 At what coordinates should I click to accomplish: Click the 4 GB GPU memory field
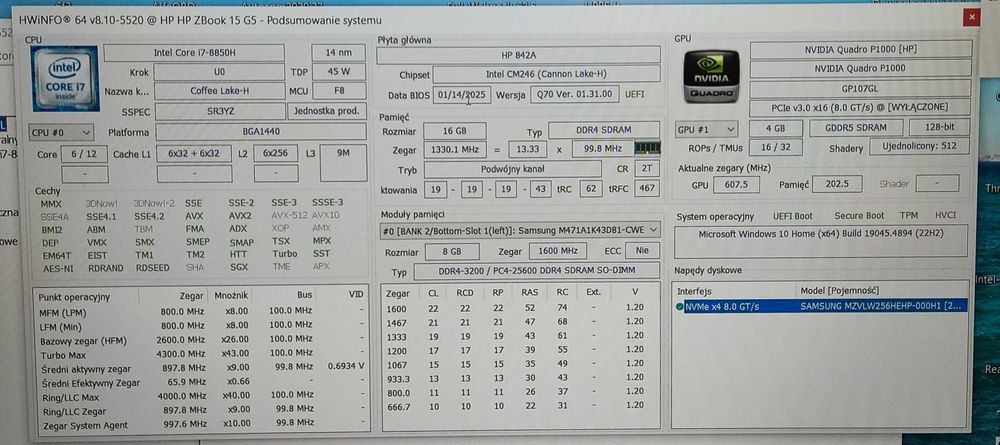pyautogui.click(x=775, y=128)
